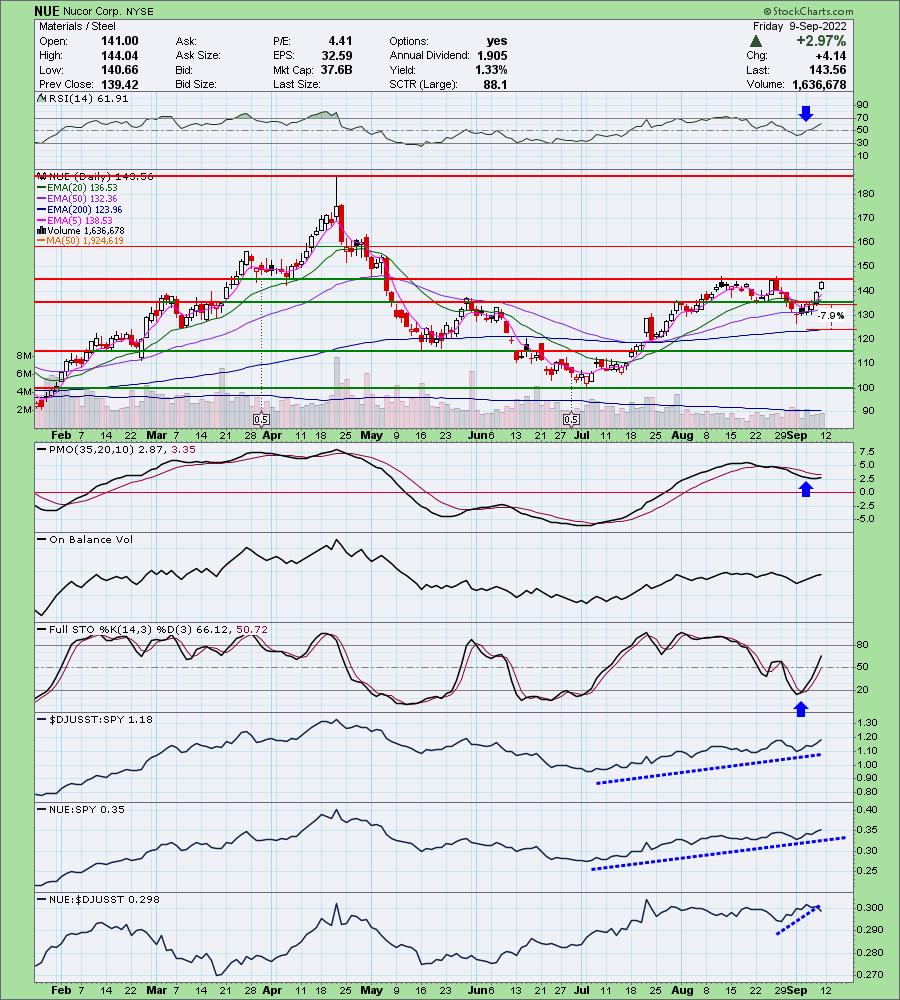Viewport: 900px width, 1000px height.
Task: Select the Prev Close value 139.42
Action: pos(120,84)
